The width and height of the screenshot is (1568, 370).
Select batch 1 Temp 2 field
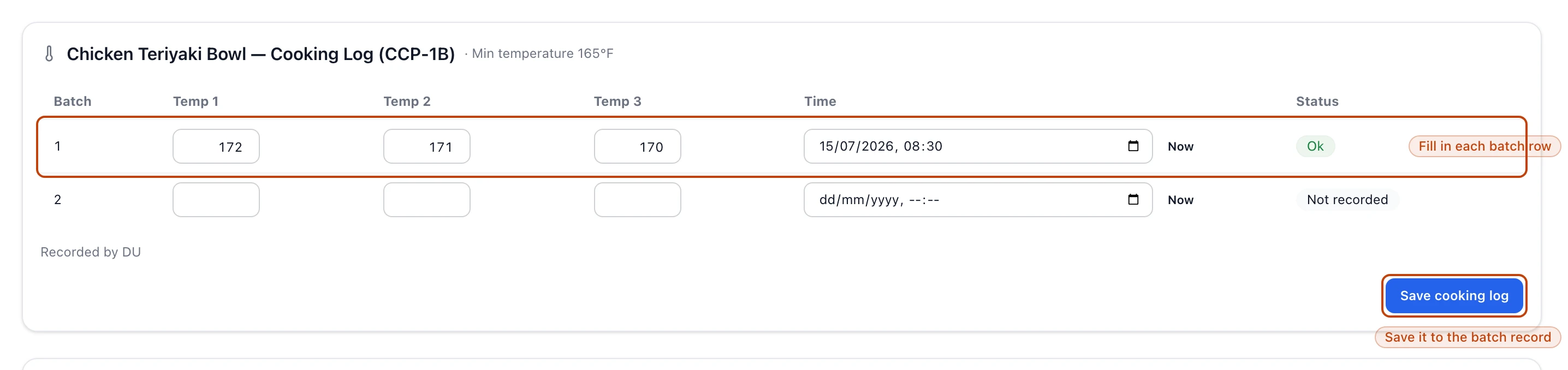[x=427, y=146]
